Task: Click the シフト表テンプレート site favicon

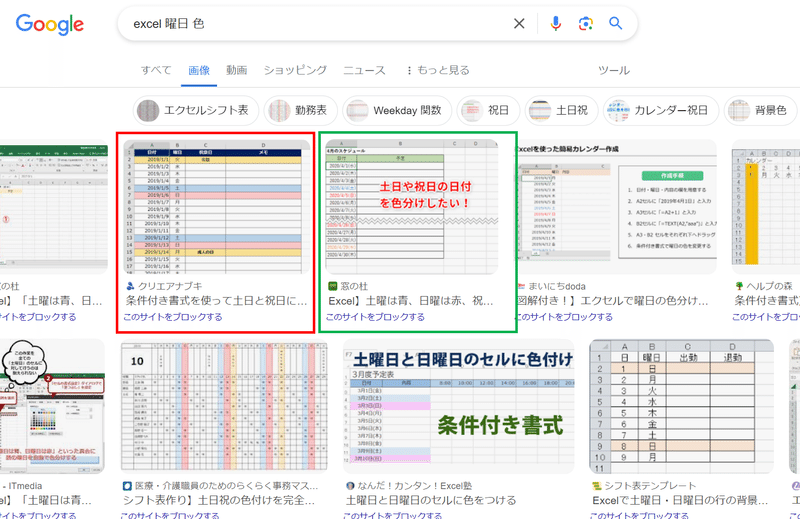Action: (596, 486)
